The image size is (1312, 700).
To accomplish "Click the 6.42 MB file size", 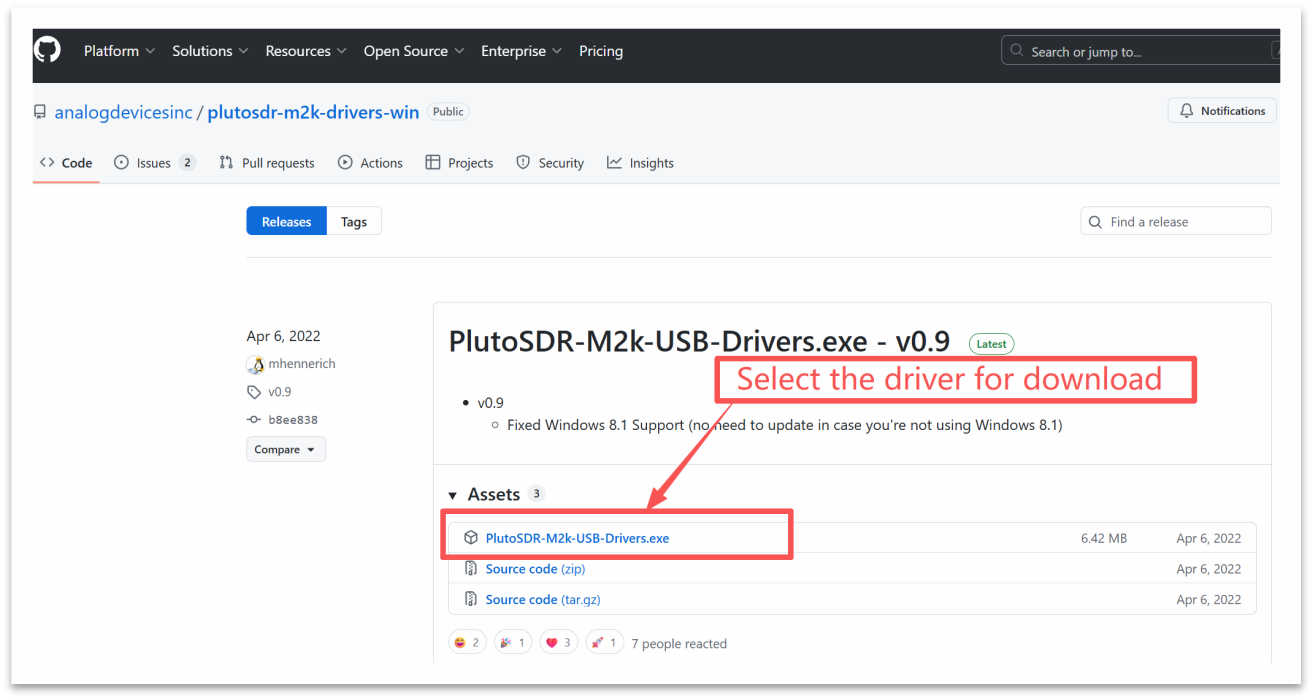I will tap(1104, 538).
